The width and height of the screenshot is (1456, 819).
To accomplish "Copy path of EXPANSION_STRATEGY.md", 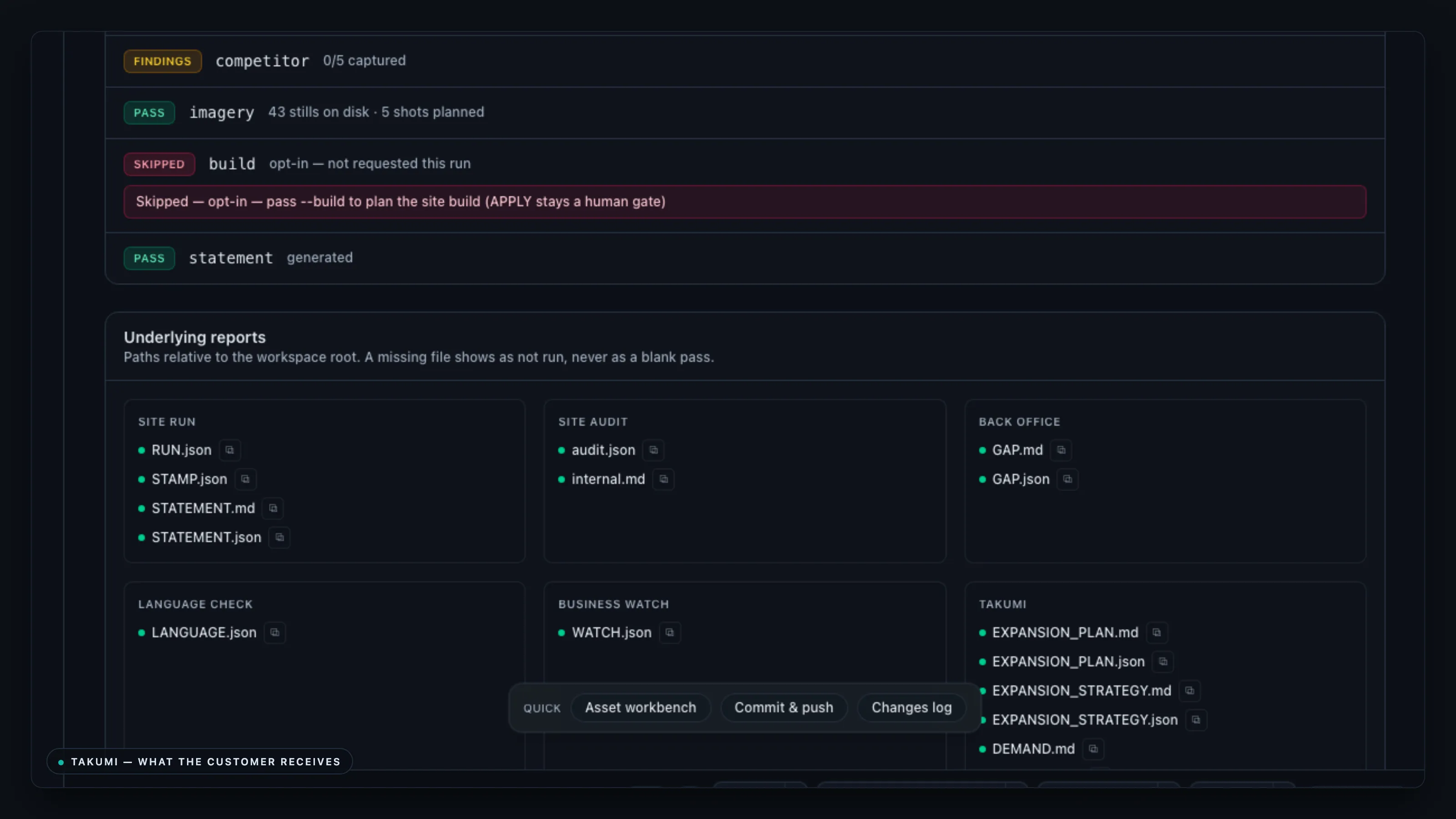I will pos(1189,691).
